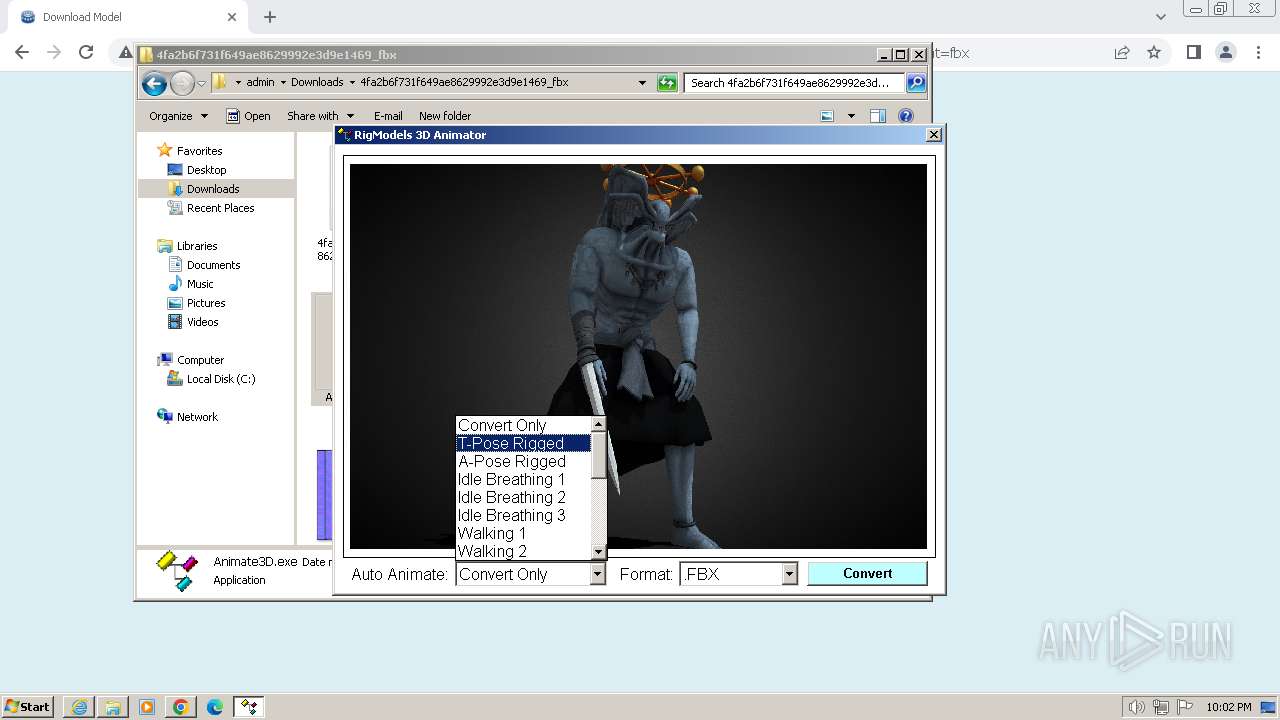
Task: Open Documents library
Action: (213, 265)
